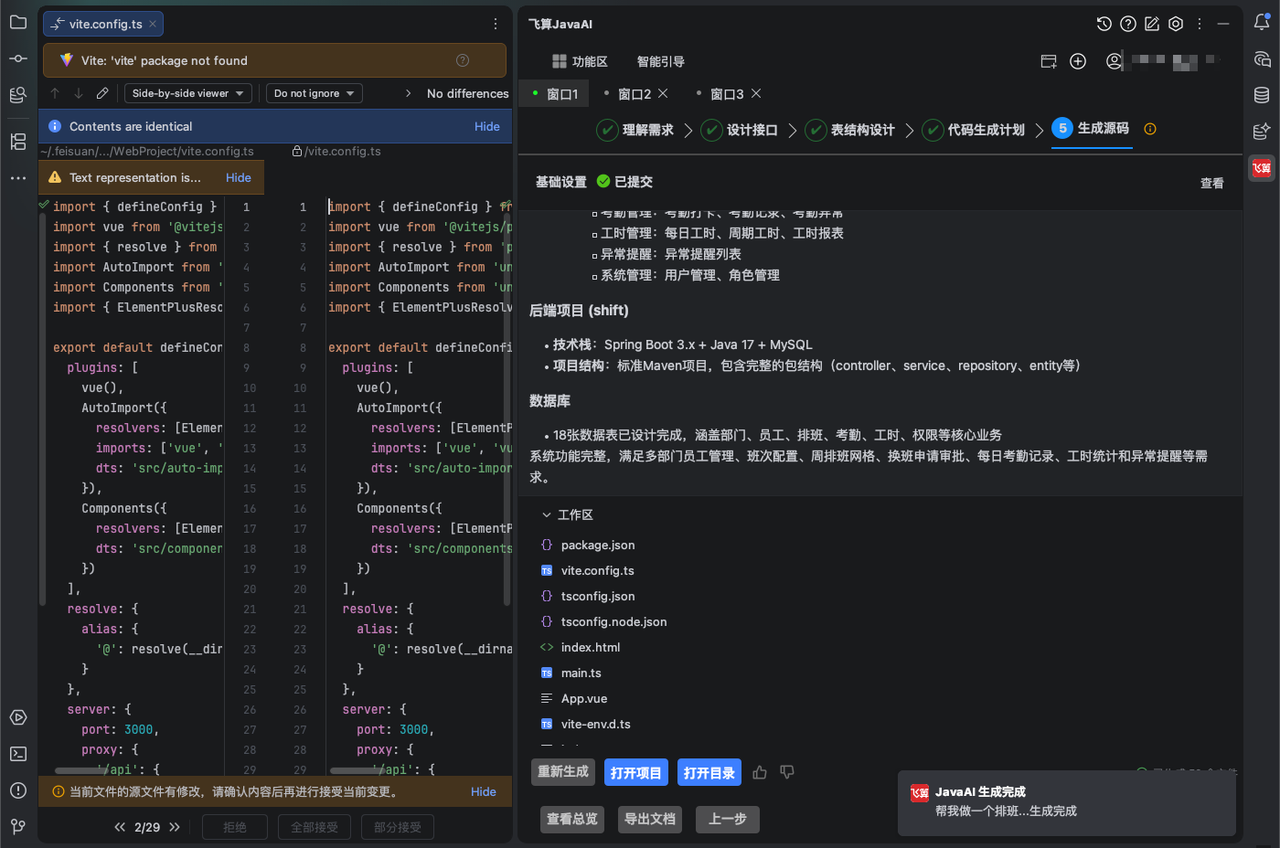The width and height of the screenshot is (1280, 848).
Task: Click 查看总览 button
Action: tap(573, 819)
